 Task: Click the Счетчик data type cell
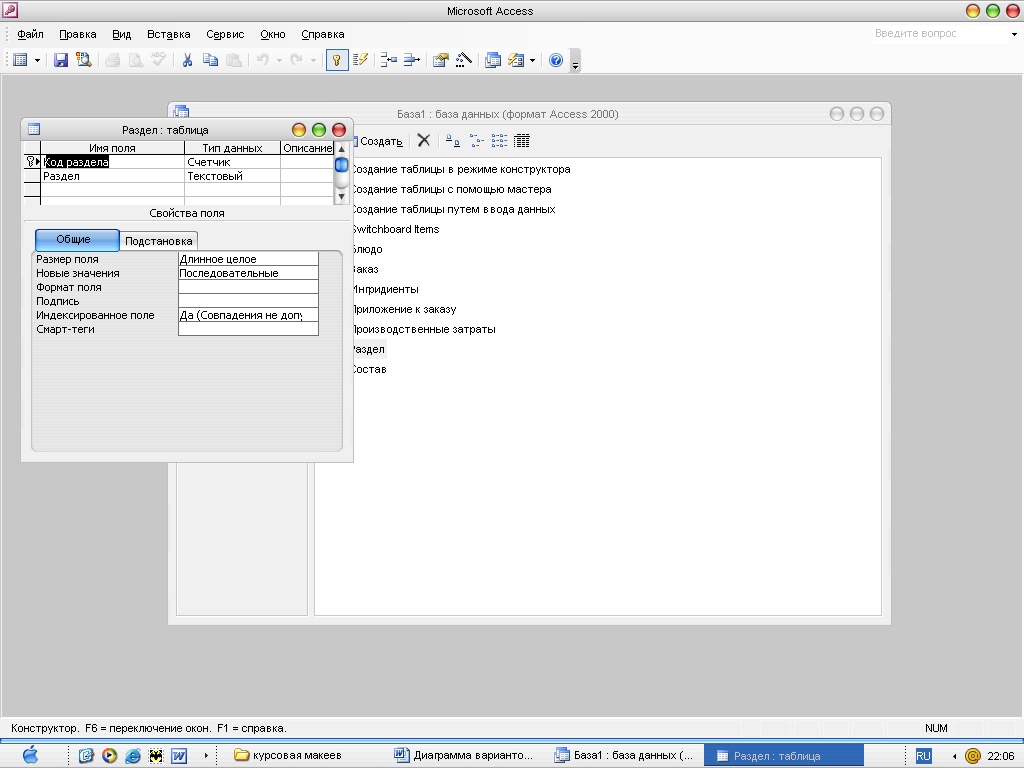[x=232, y=162]
